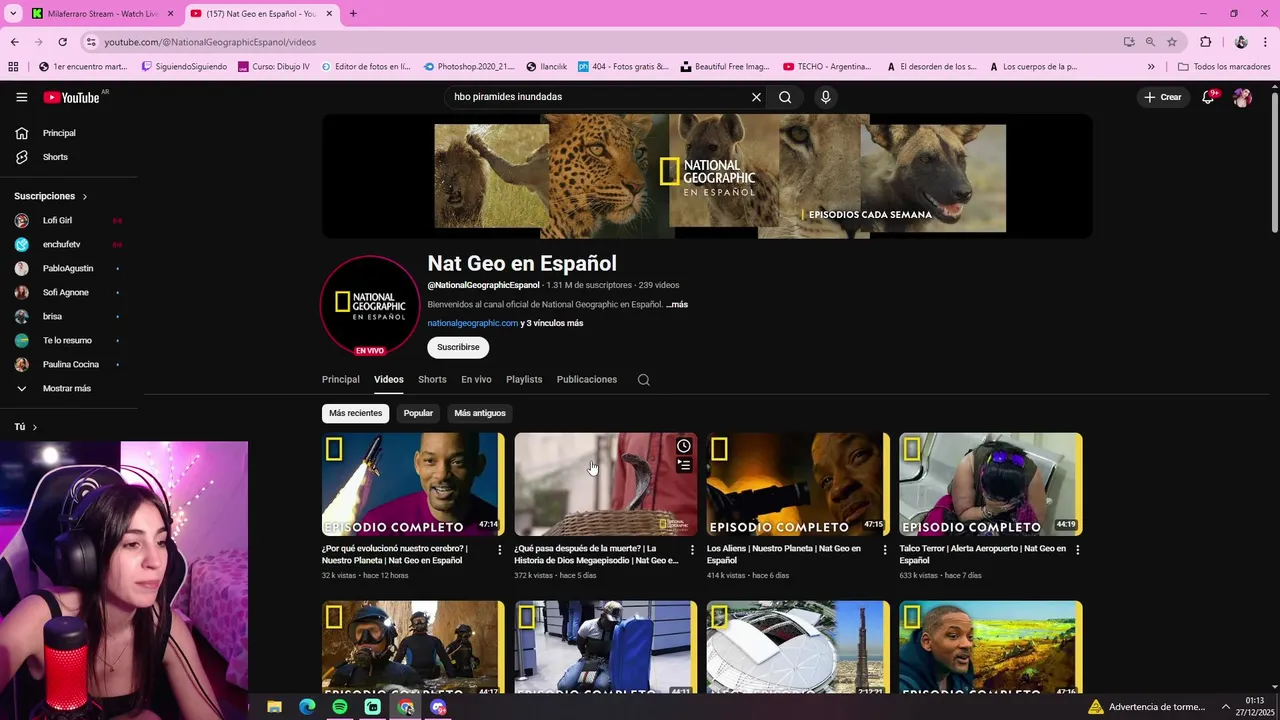Open Chrome apps grid in bookmarks bar
Viewport: 1280px width, 720px height.
pyautogui.click(x=13, y=67)
